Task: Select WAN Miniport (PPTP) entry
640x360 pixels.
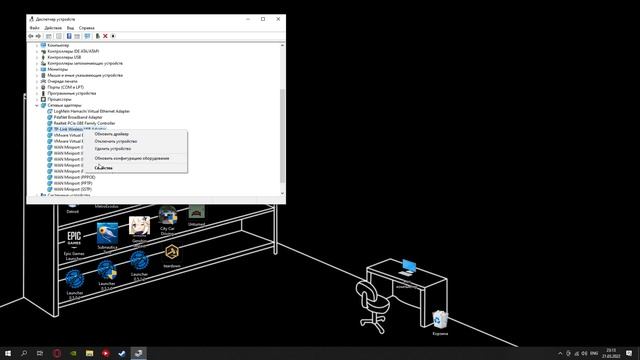Action: (x=73, y=183)
